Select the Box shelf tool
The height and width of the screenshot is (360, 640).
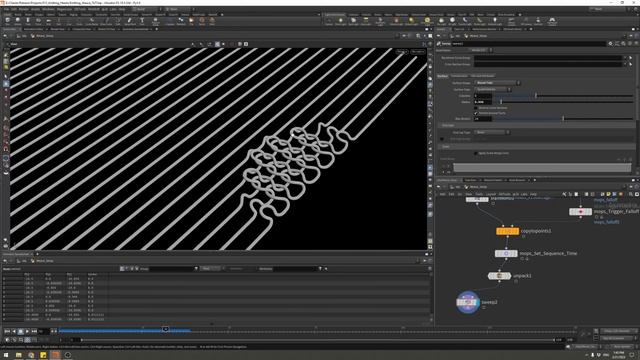point(7,21)
